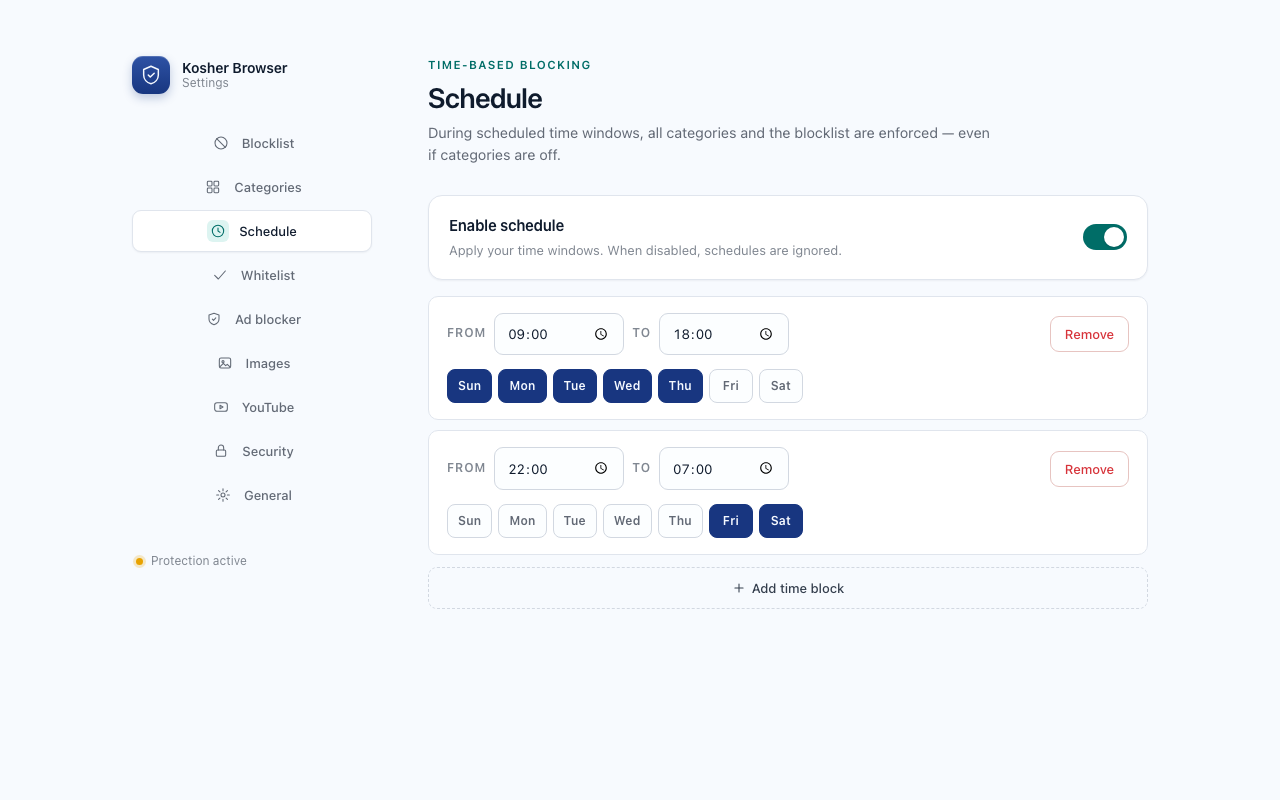Click the Blocklist ban icon in sidebar

[x=221, y=143]
